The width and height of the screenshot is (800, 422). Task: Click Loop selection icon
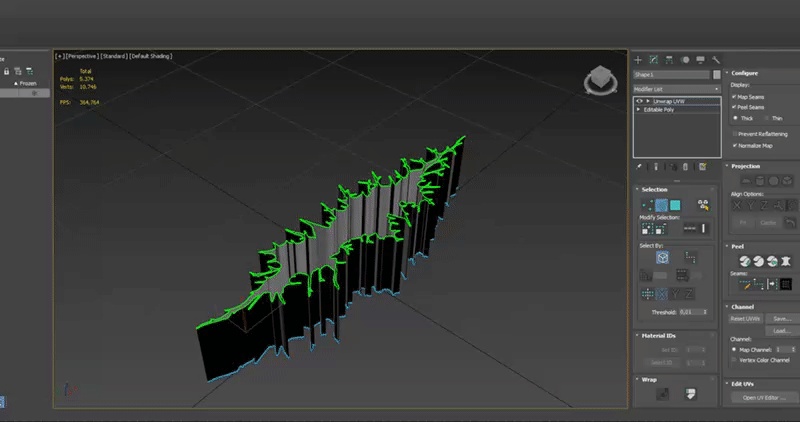[x=690, y=229]
